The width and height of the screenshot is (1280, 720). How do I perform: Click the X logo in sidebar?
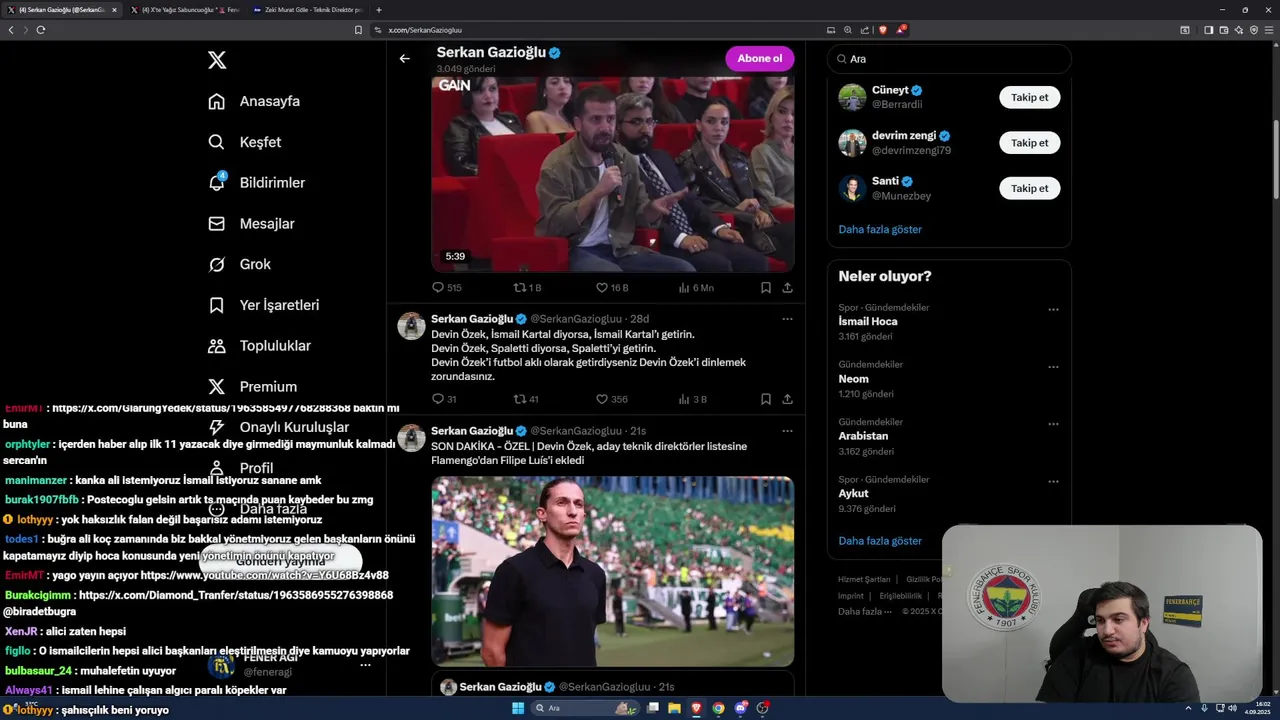click(x=217, y=60)
